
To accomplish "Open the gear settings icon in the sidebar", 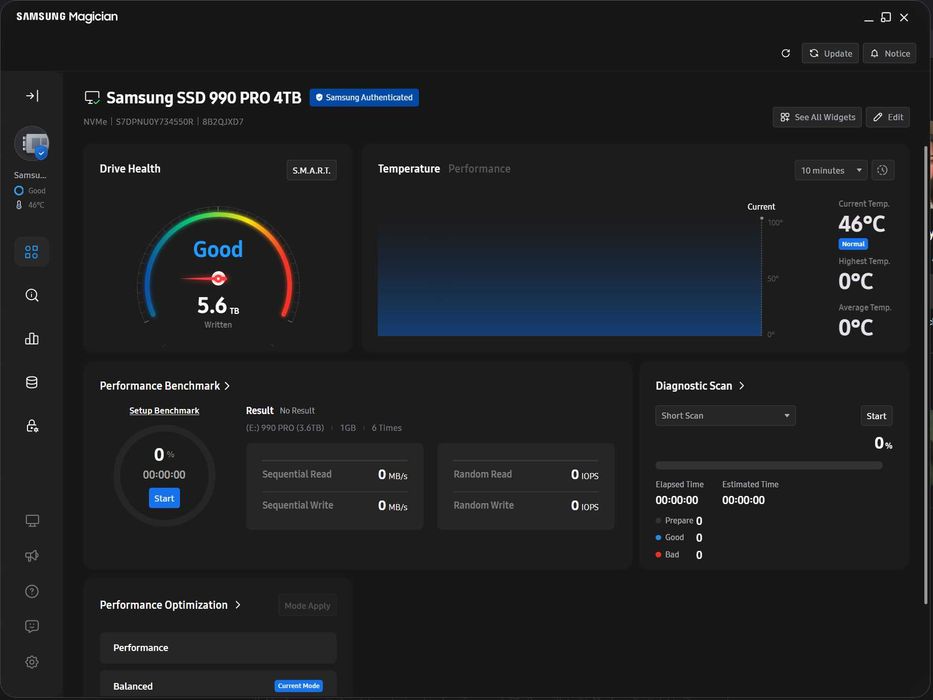I will pos(32,662).
